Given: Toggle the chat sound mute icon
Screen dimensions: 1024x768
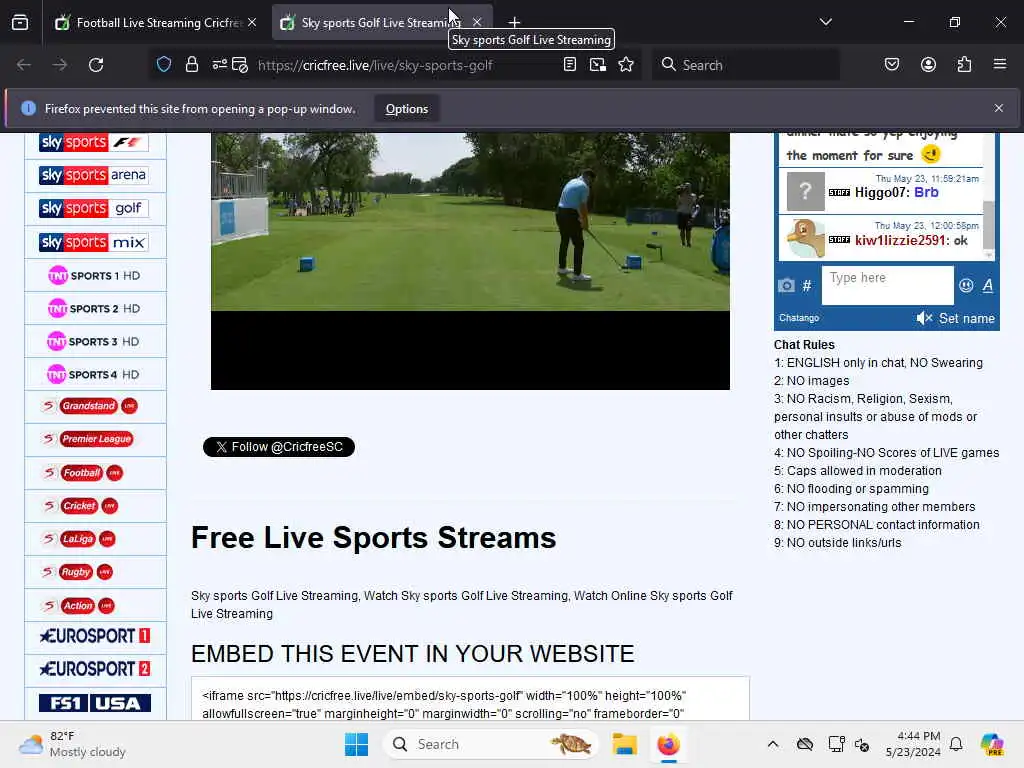Looking at the screenshot, I should click(924, 318).
